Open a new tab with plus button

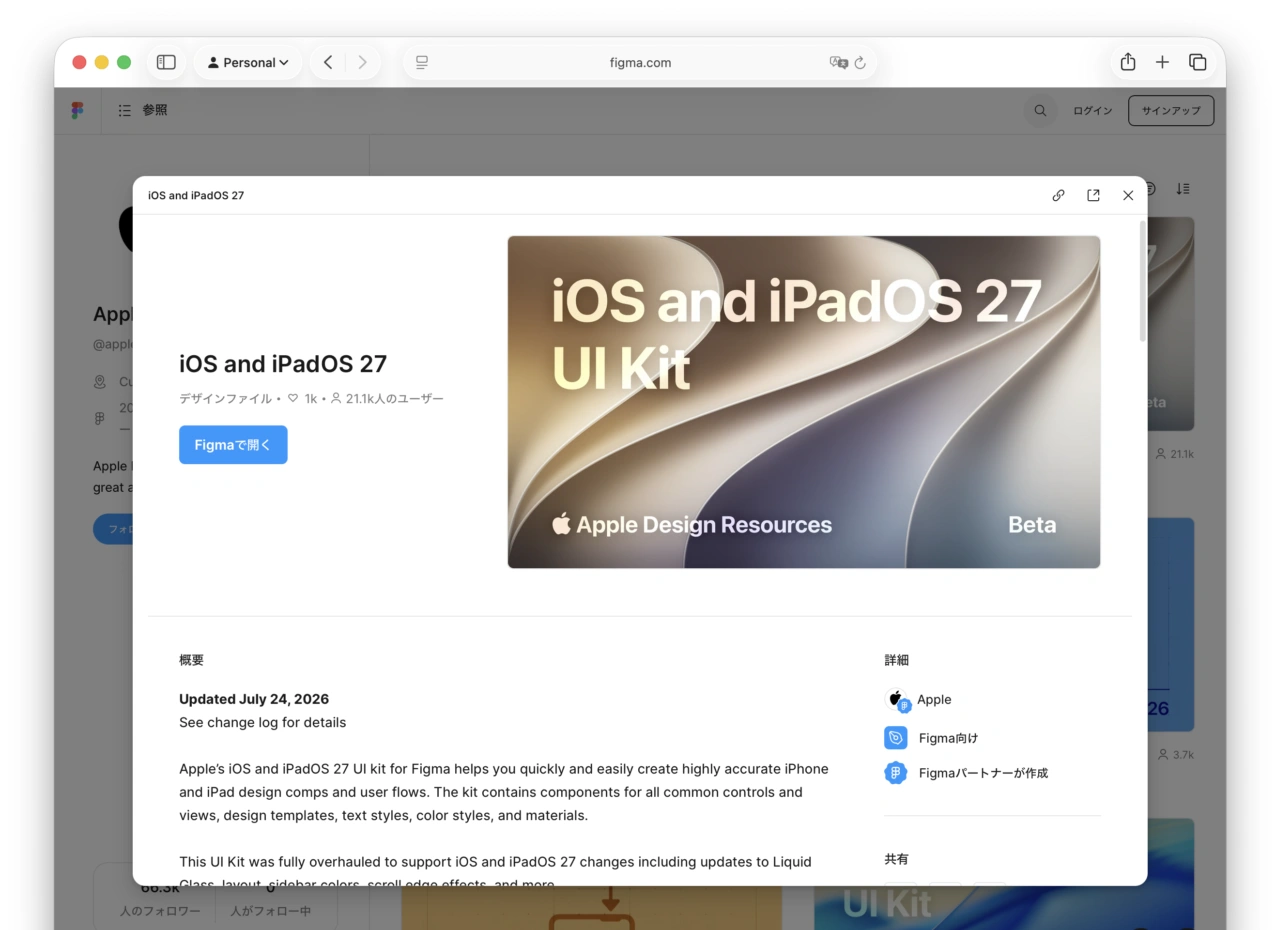1162,62
